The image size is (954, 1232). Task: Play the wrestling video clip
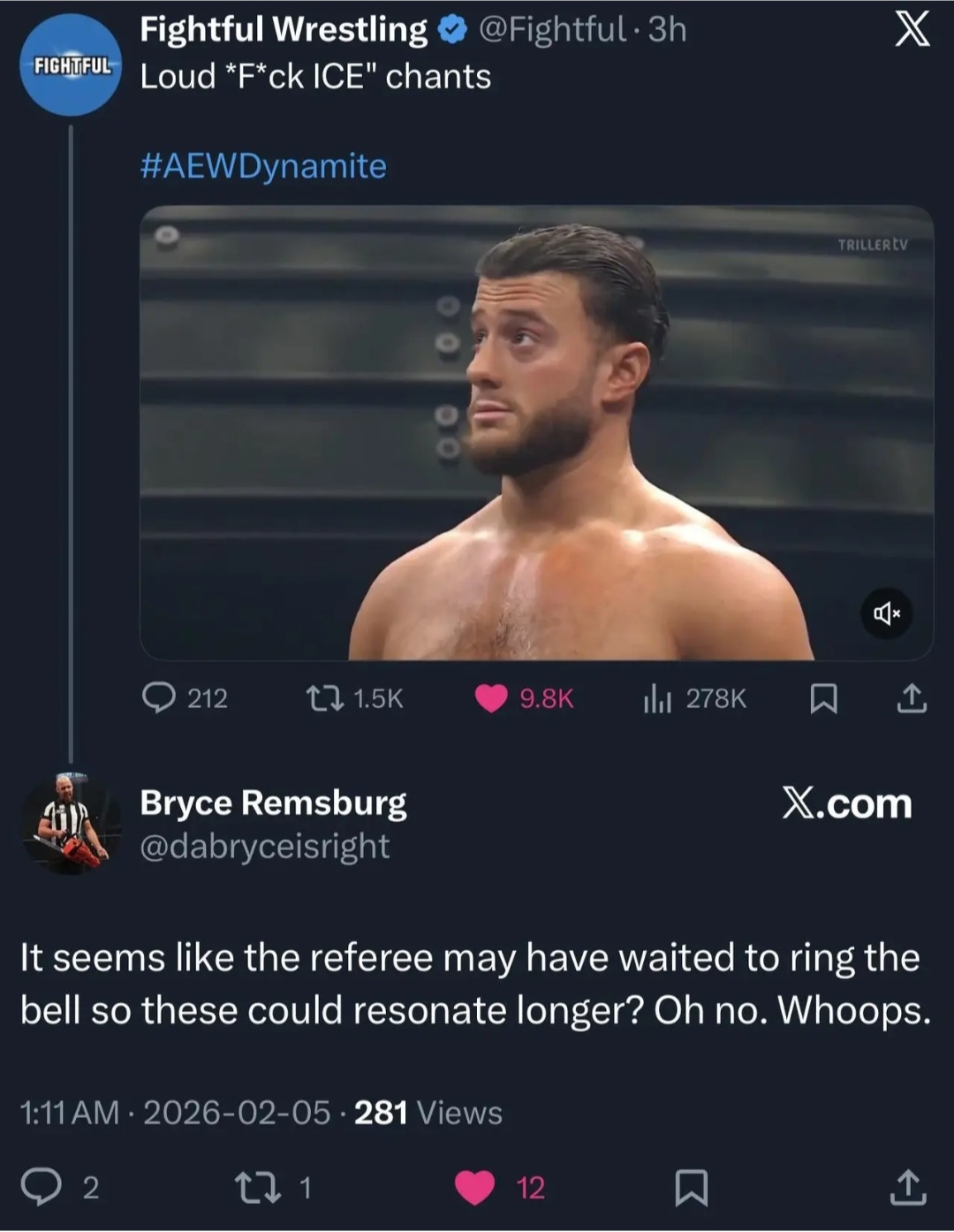click(536, 433)
